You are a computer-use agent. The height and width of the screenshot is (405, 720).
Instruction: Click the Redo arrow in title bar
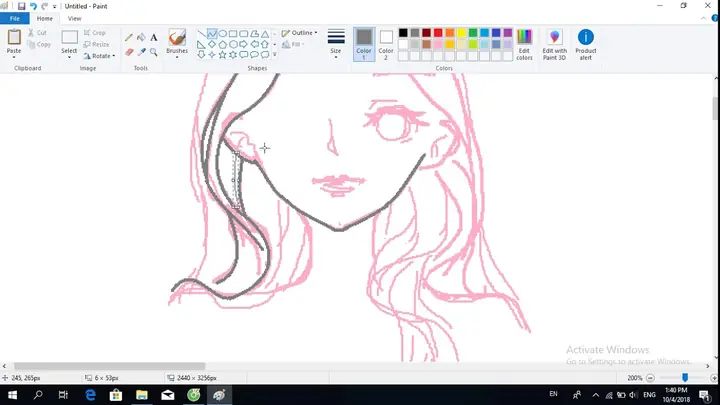point(44,6)
